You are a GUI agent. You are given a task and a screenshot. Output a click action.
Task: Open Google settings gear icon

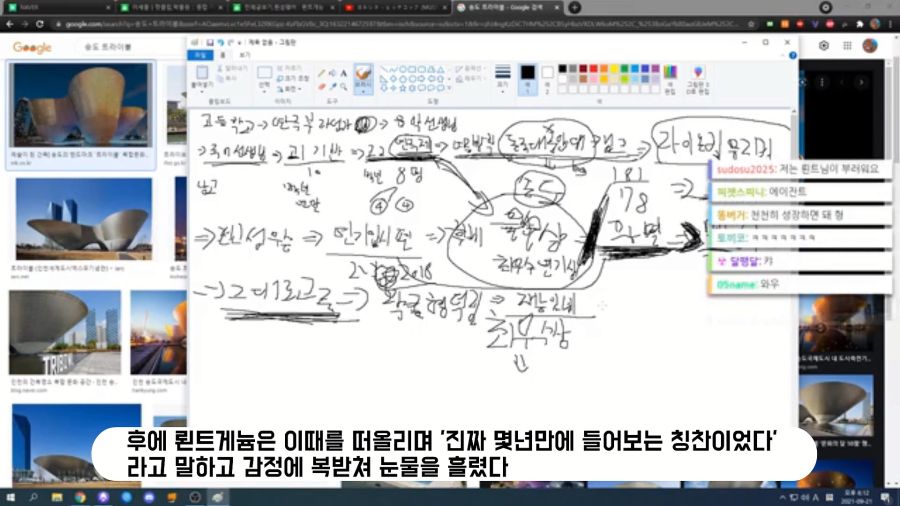824,46
